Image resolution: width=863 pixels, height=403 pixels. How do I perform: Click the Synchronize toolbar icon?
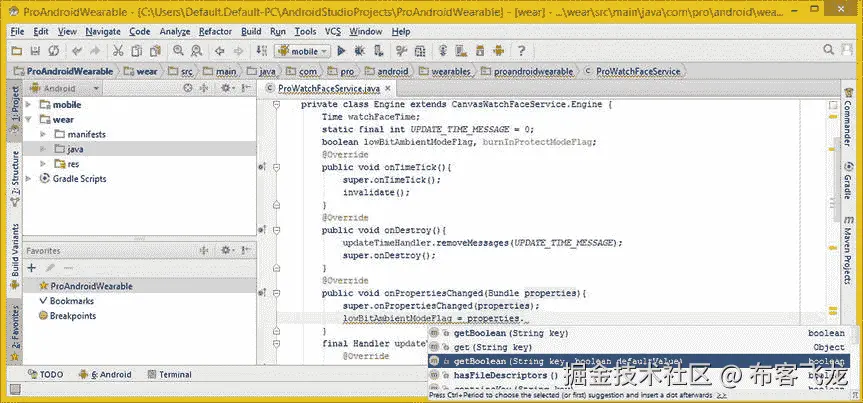(53, 51)
